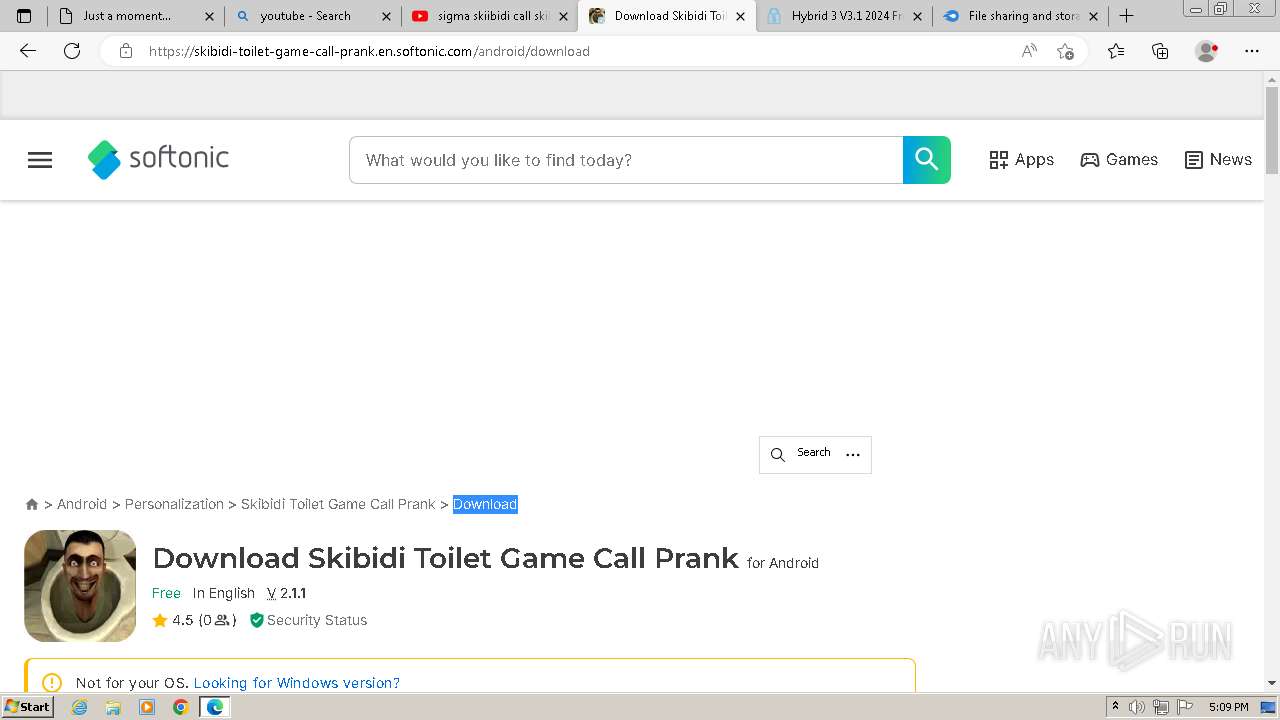Reload the page with the refresh icon
This screenshot has width=1280, height=720.
point(72,51)
